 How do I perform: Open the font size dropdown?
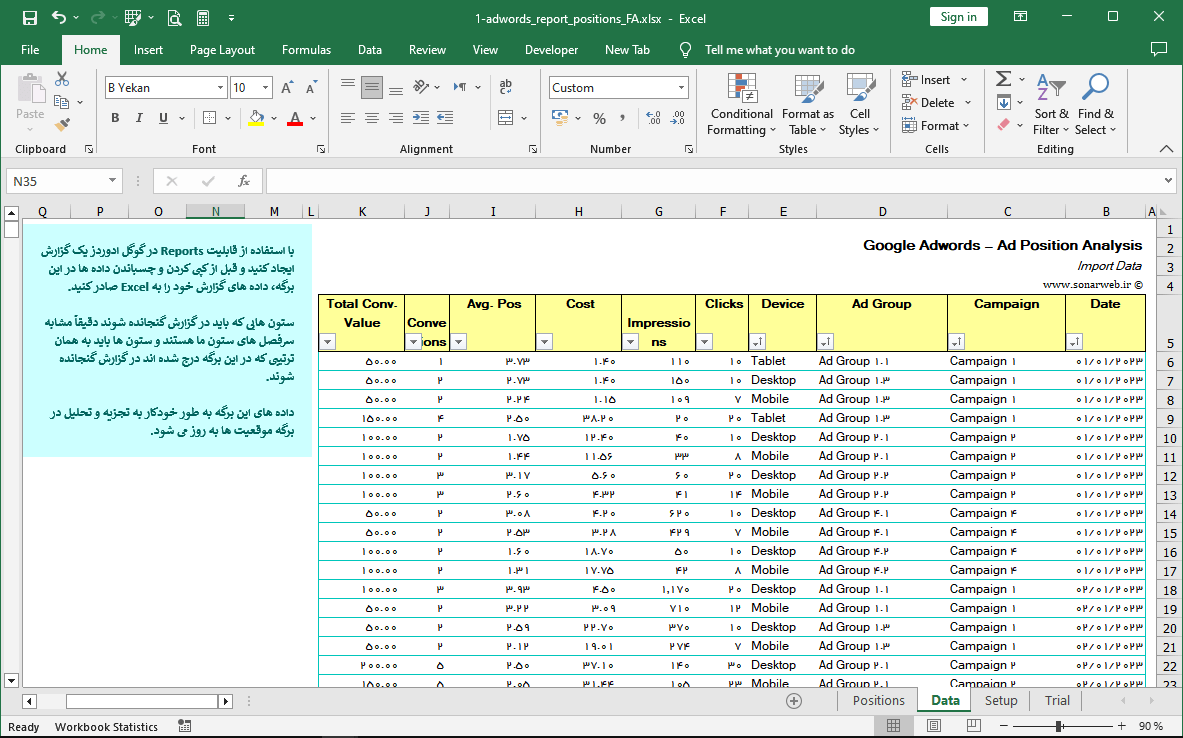coord(265,88)
